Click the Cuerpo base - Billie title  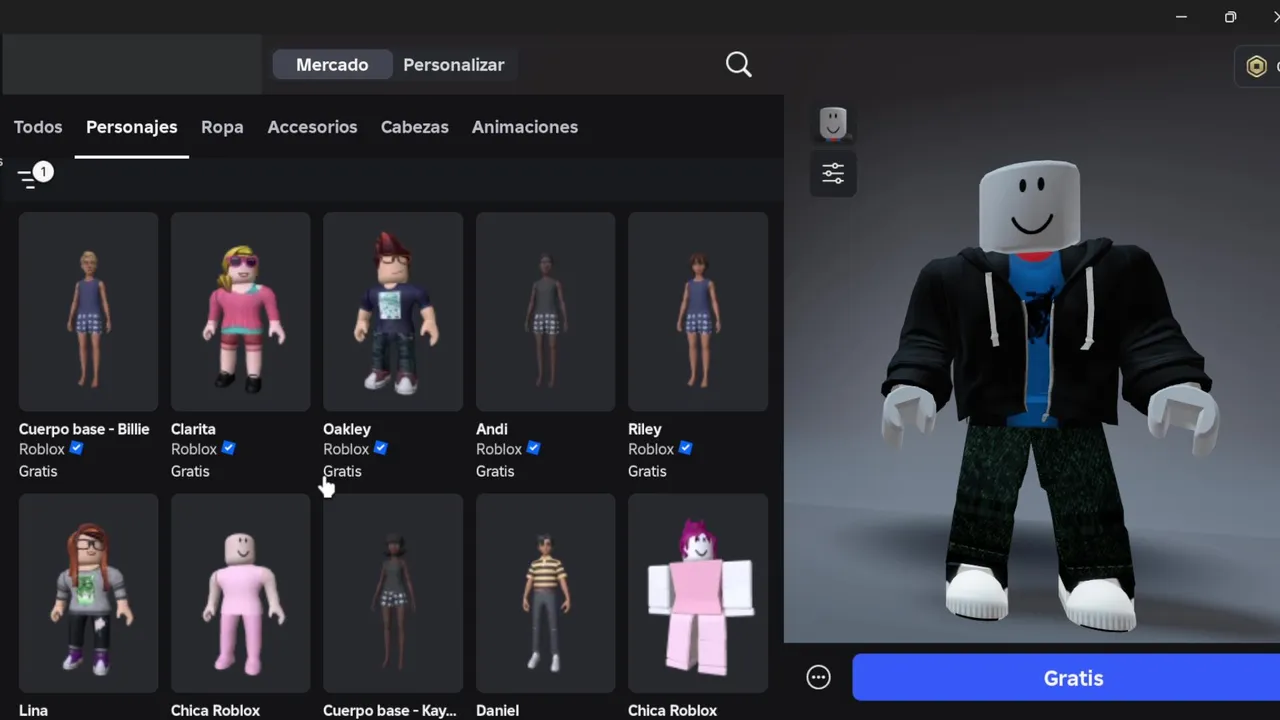coord(84,429)
